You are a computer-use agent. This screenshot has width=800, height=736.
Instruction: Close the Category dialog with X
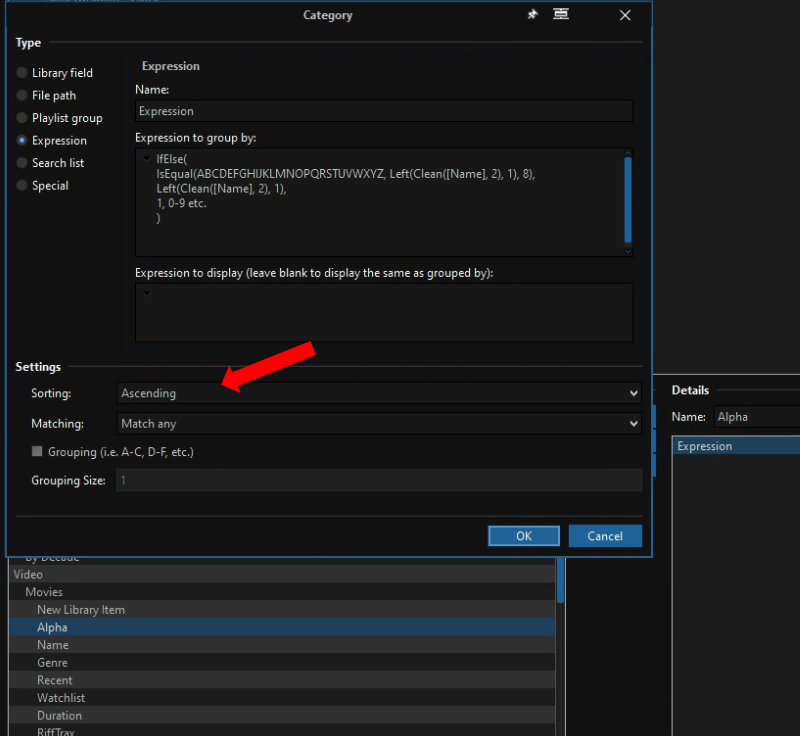[625, 15]
